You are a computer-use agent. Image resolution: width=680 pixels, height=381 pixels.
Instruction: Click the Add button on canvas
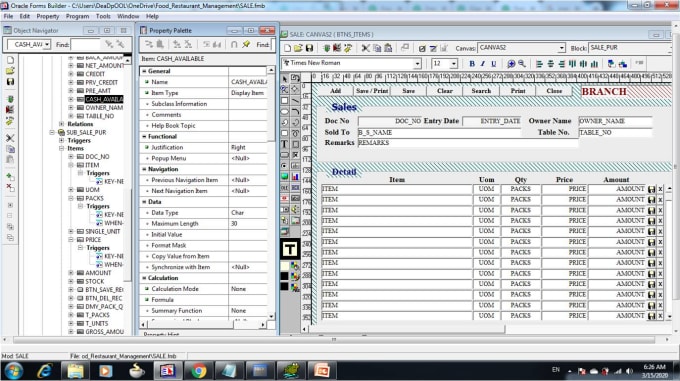[335, 91]
